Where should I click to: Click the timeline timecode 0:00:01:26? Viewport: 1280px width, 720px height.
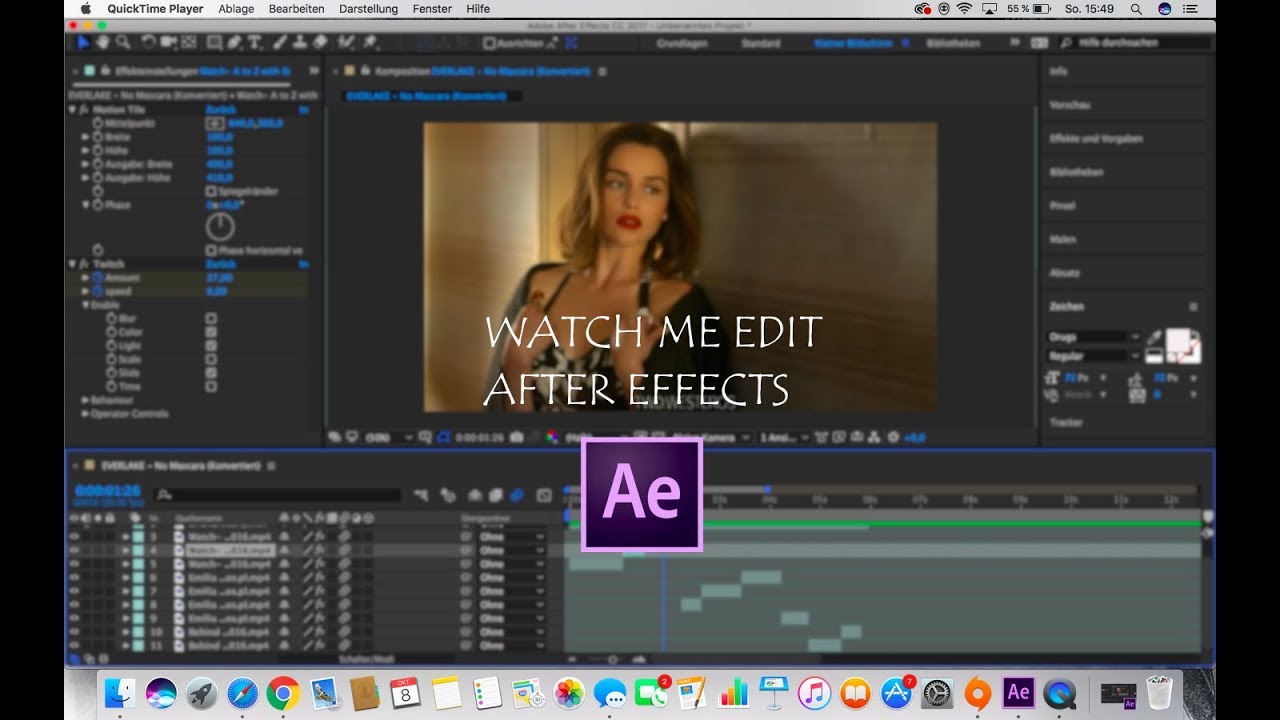pyautogui.click(x=107, y=491)
